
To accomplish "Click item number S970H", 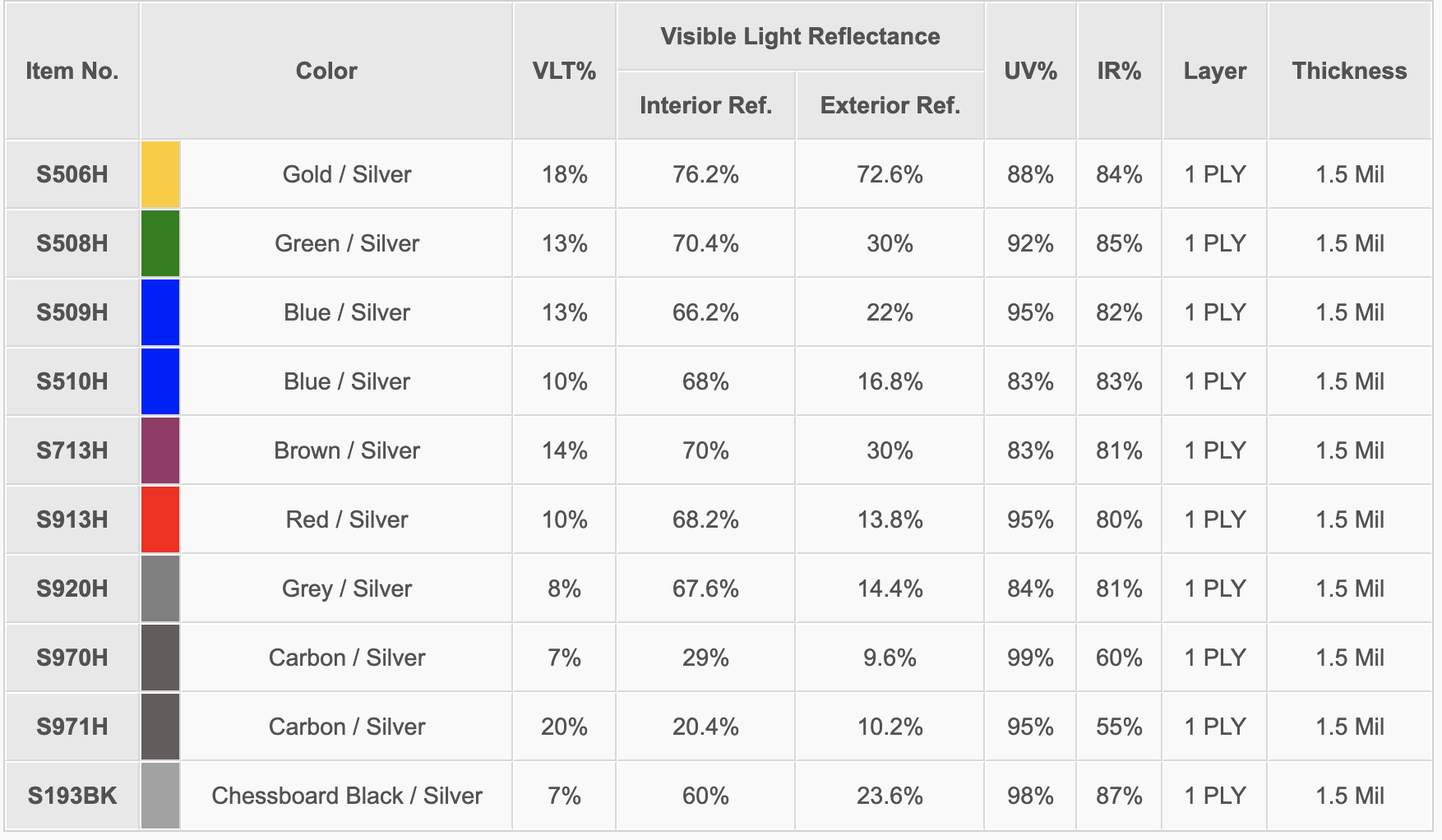I will tap(72, 658).
